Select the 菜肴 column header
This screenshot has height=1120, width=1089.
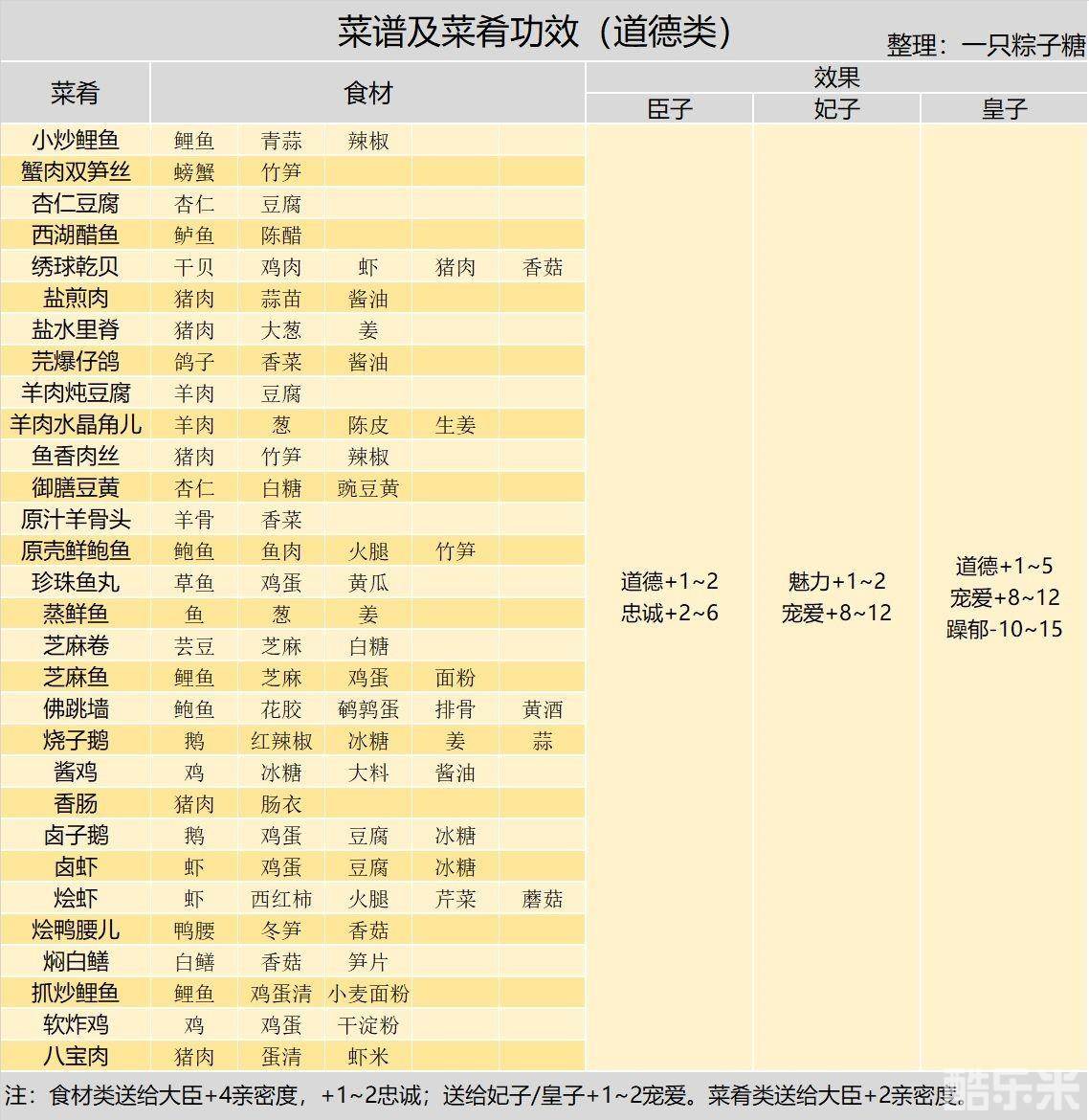75,93
